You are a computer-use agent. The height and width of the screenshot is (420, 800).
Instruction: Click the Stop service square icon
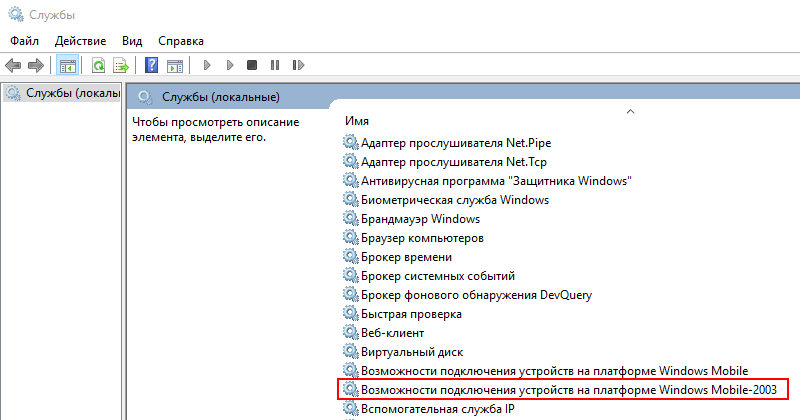(x=252, y=65)
